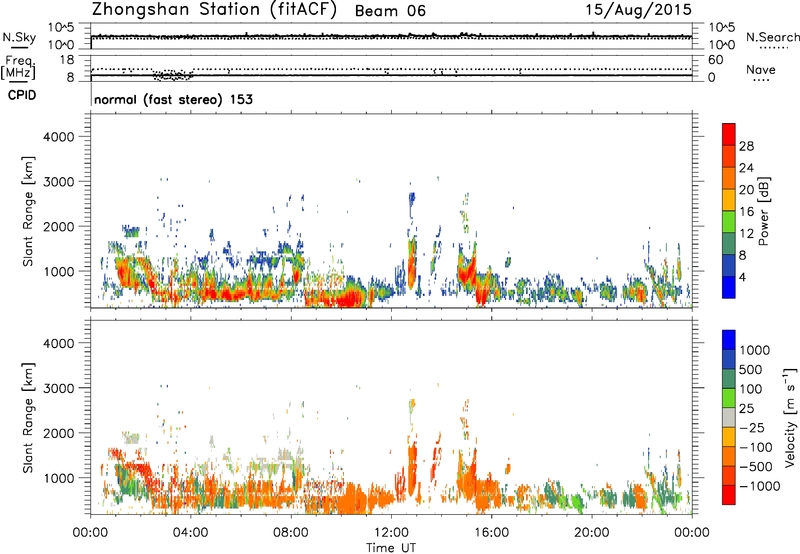Click the '-1000' Velocity colorbar tick

(x=760, y=486)
